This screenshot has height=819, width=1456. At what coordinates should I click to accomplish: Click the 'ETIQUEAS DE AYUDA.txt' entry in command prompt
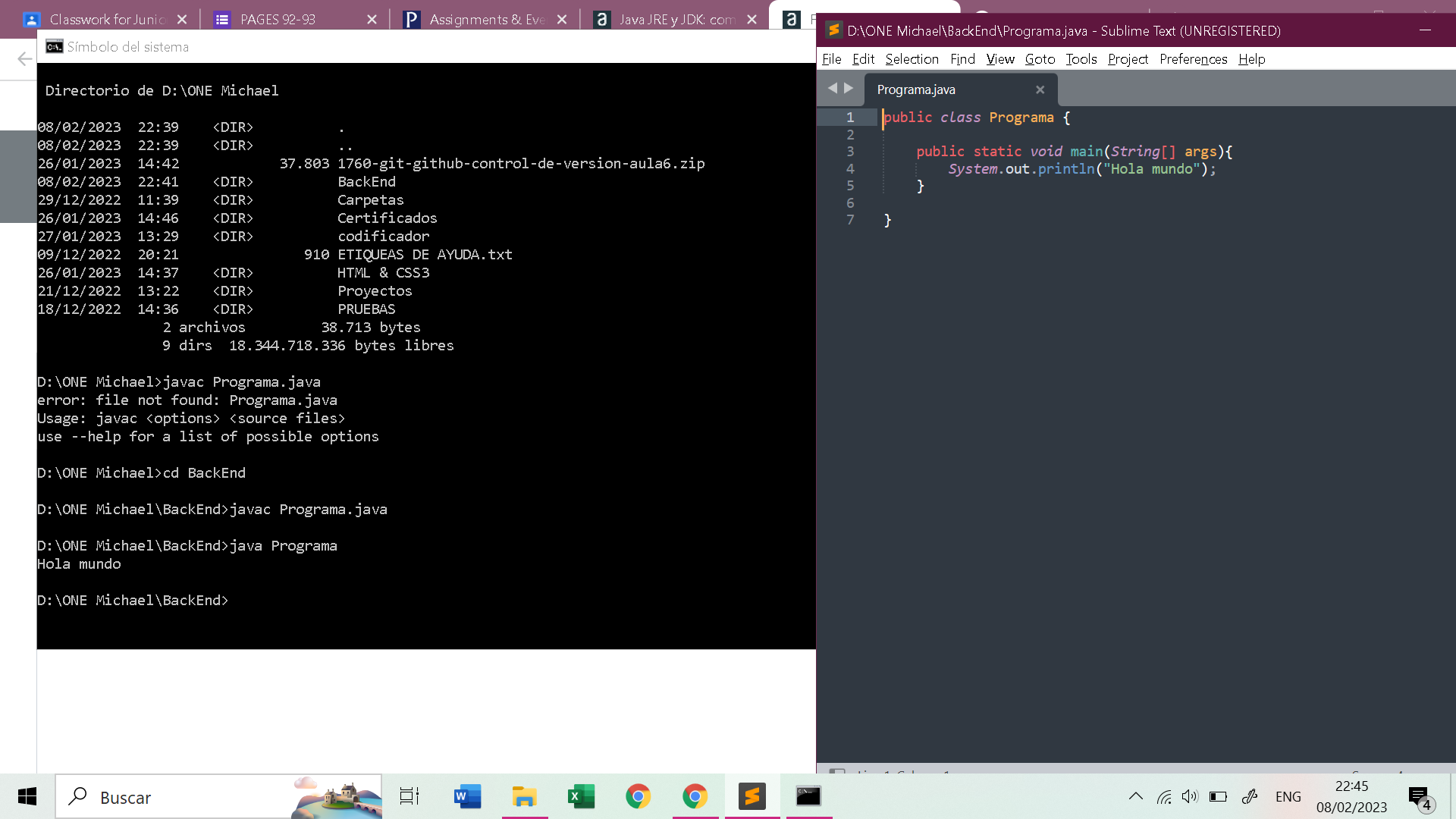point(425,255)
